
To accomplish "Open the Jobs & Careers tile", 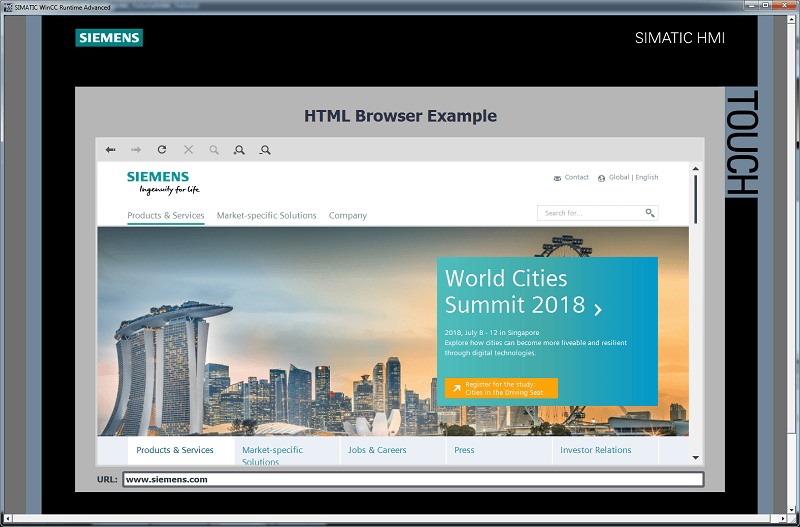I will pos(393,450).
